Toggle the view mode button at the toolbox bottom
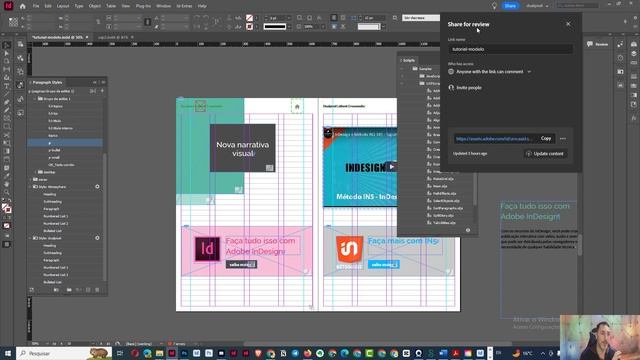Viewport: 640px width, 360px height. pyautogui.click(x=7, y=244)
